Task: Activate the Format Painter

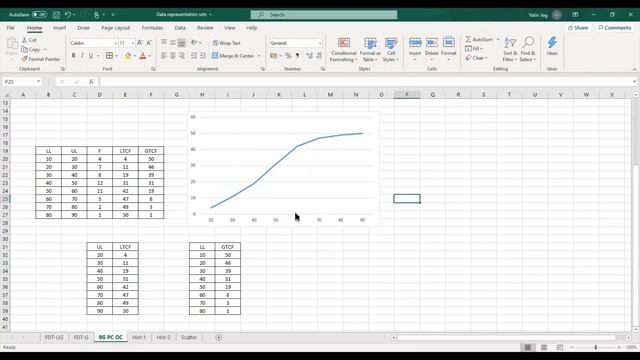Action: (x=41, y=59)
